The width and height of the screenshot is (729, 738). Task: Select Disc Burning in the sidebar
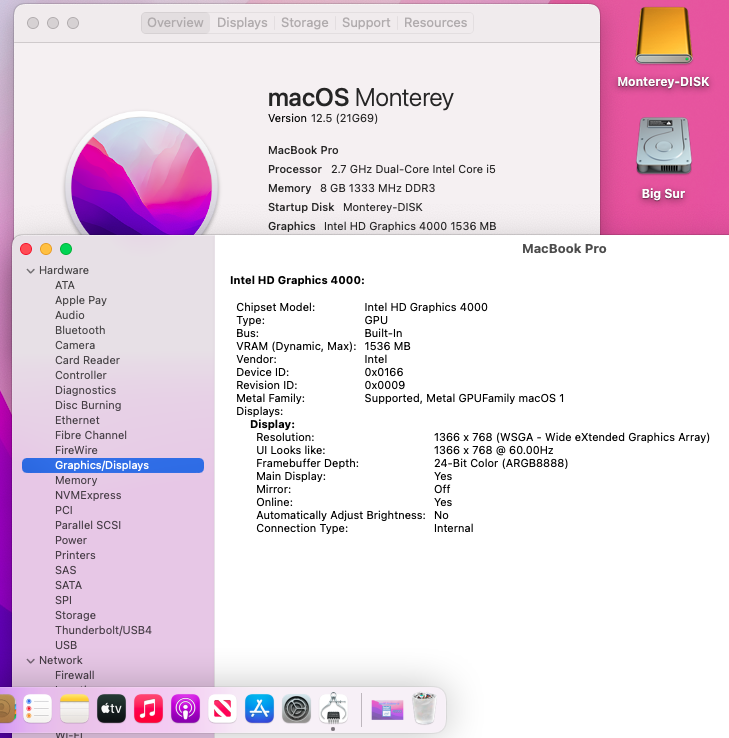click(88, 405)
